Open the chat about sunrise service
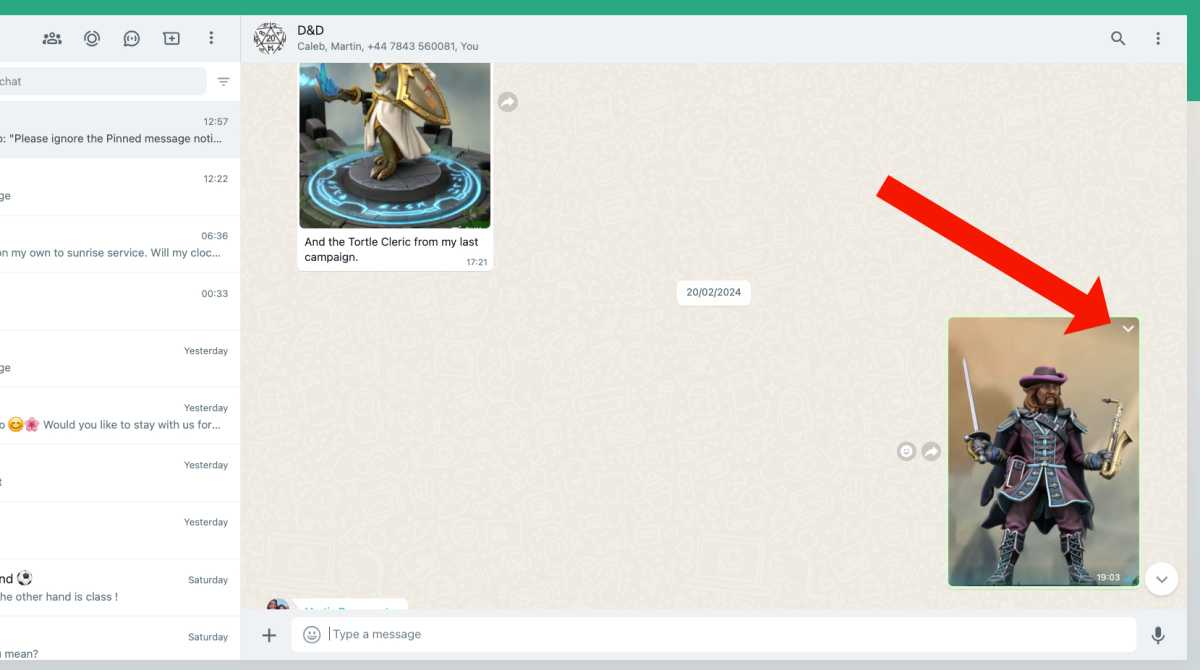The width and height of the screenshot is (1200, 670). pyautogui.click(x=120, y=244)
